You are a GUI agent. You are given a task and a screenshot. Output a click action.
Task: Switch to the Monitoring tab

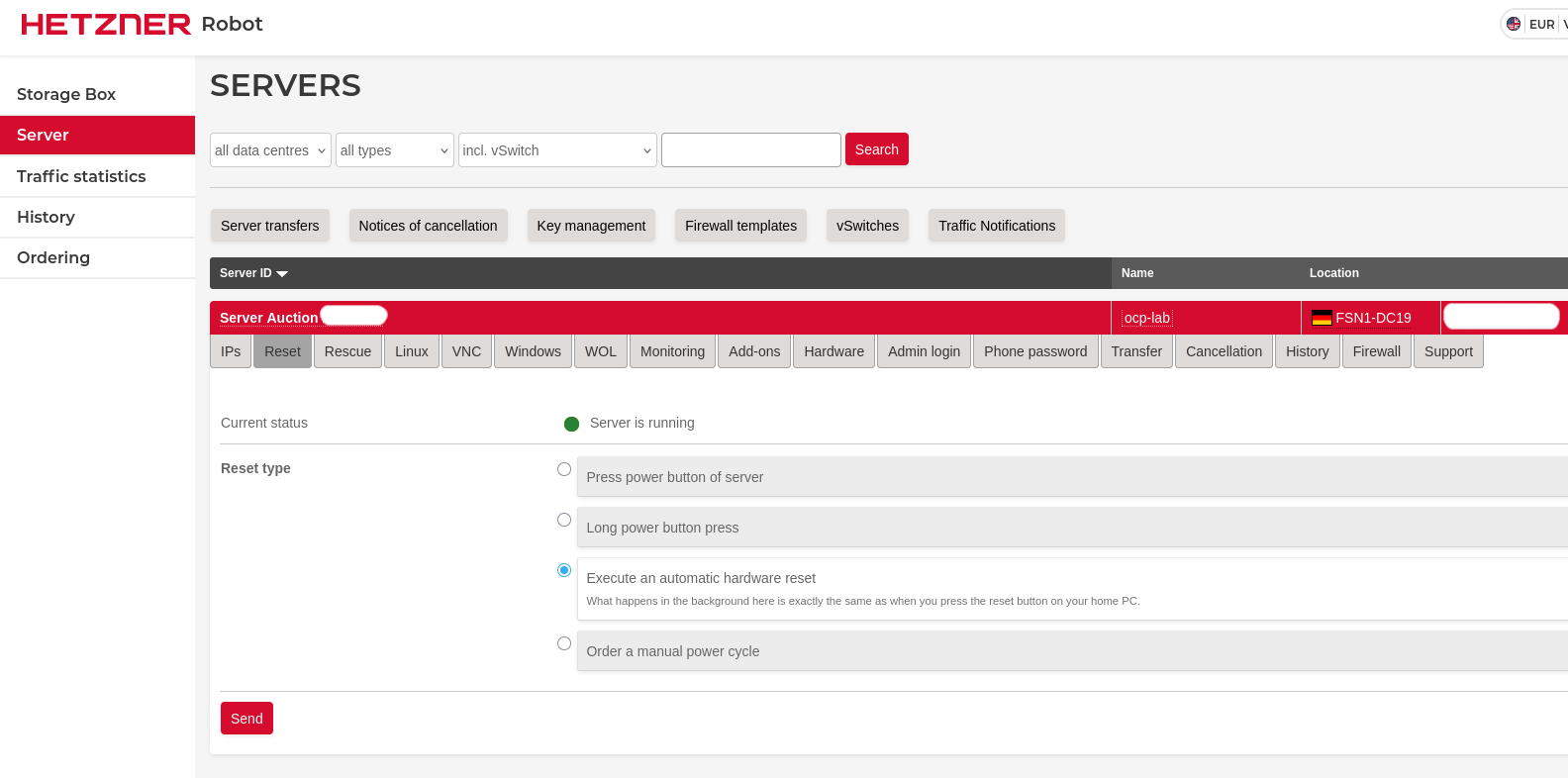[x=672, y=351]
